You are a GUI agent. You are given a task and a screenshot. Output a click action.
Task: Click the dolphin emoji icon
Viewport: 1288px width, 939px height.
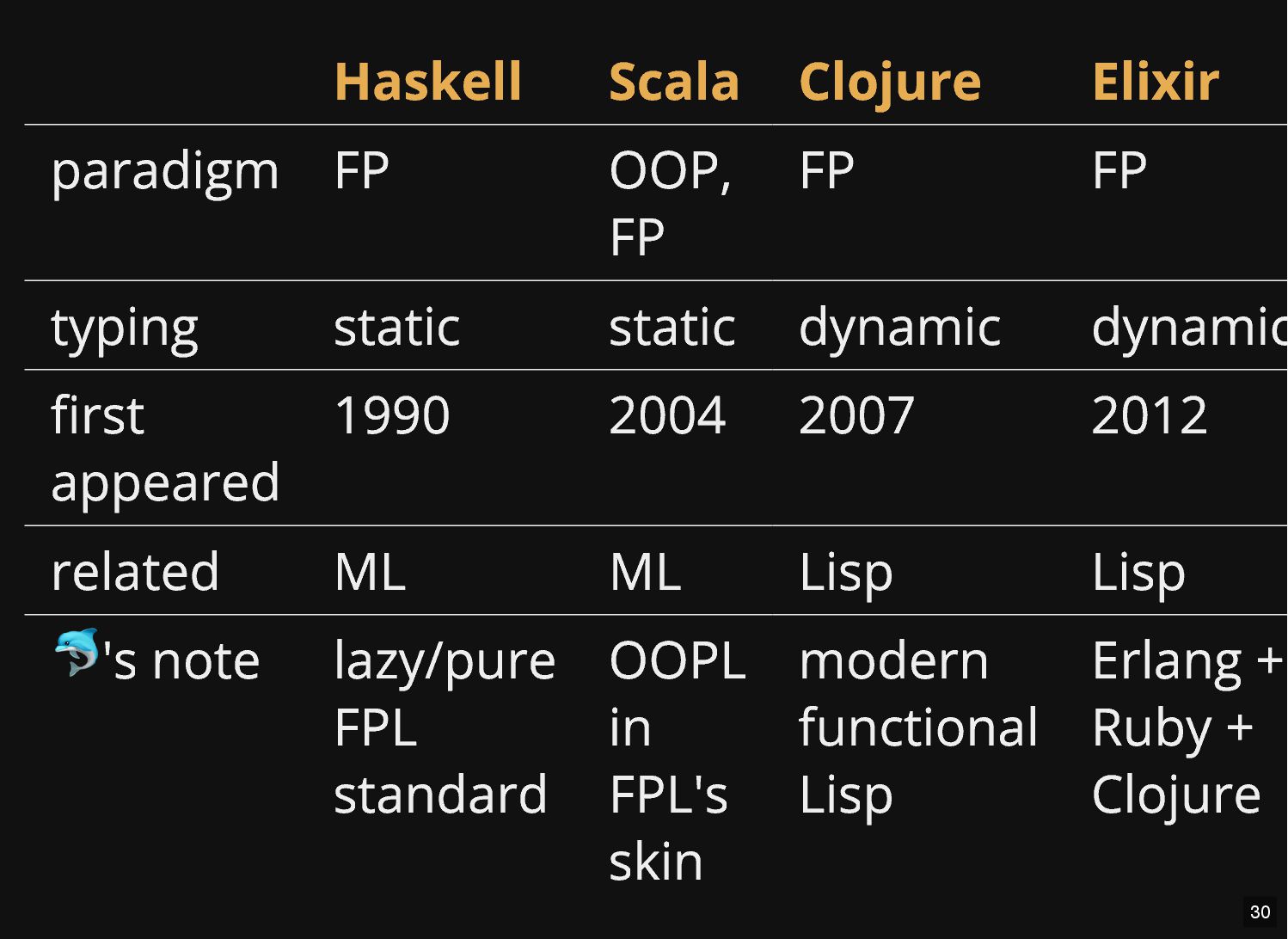pyautogui.click(x=77, y=653)
